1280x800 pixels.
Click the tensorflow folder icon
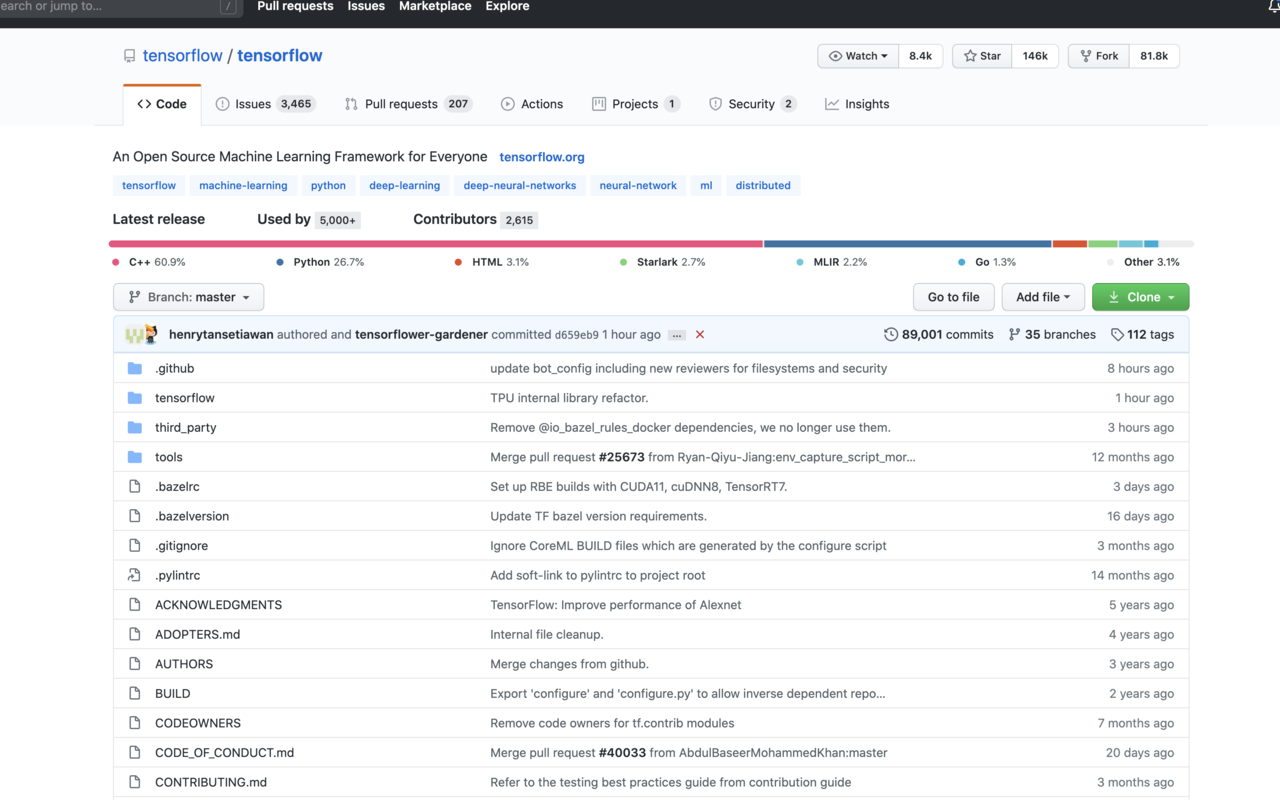135,398
